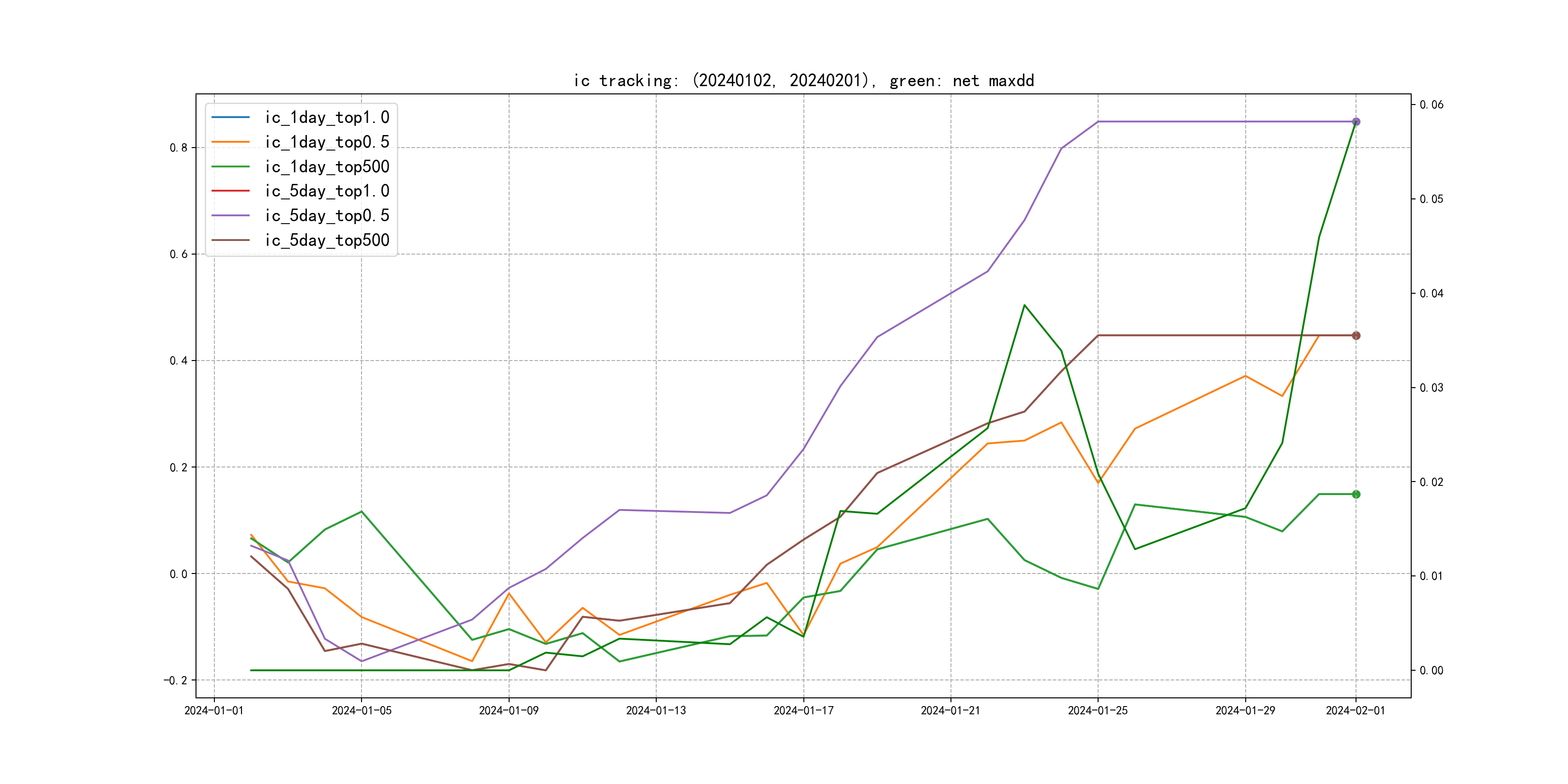1568x784 pixels.
Task: Click the chart title 'ic tracking'
Action: (803, 81)
